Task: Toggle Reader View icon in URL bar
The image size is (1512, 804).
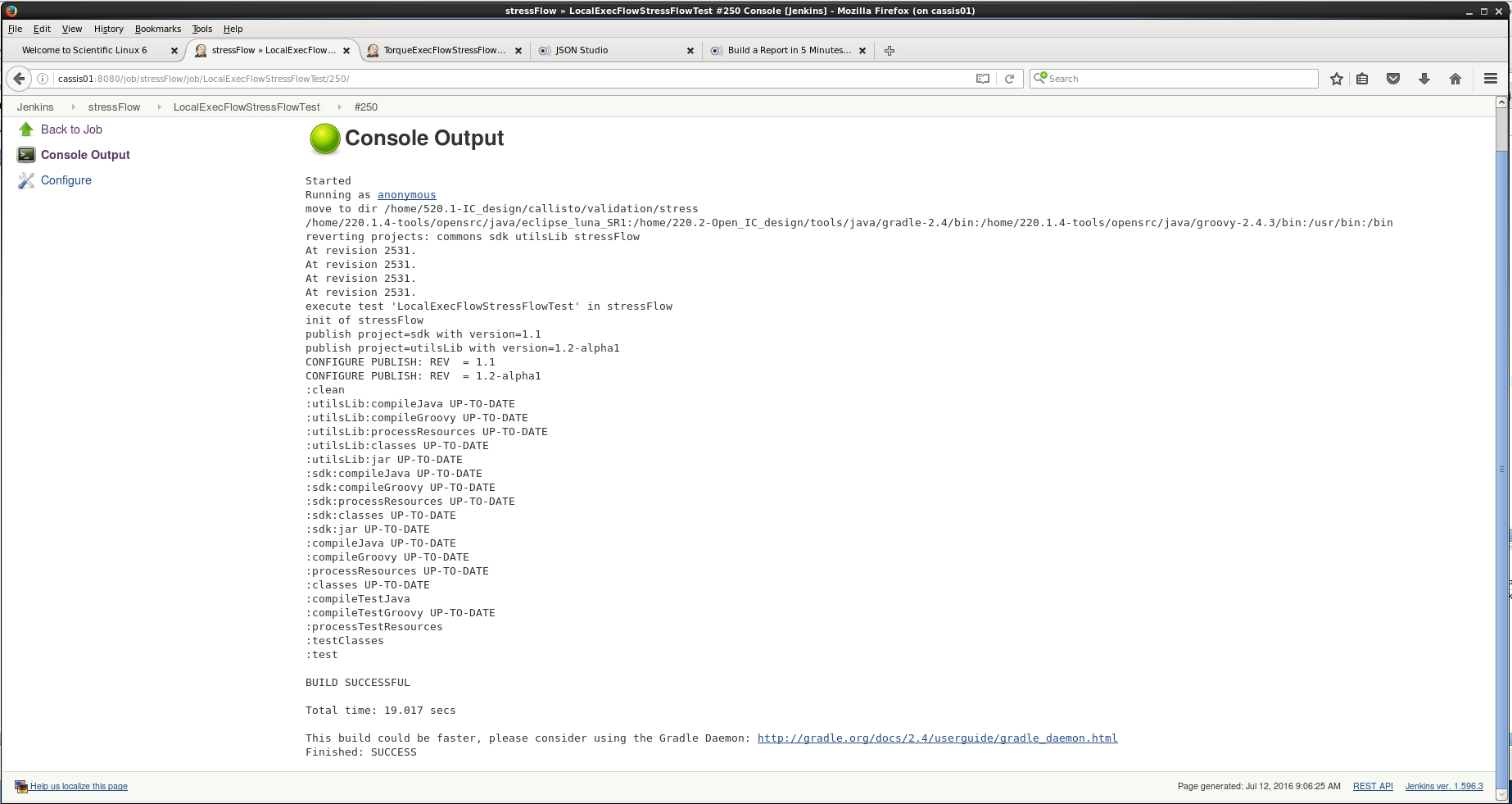Action: coord(983,79)
